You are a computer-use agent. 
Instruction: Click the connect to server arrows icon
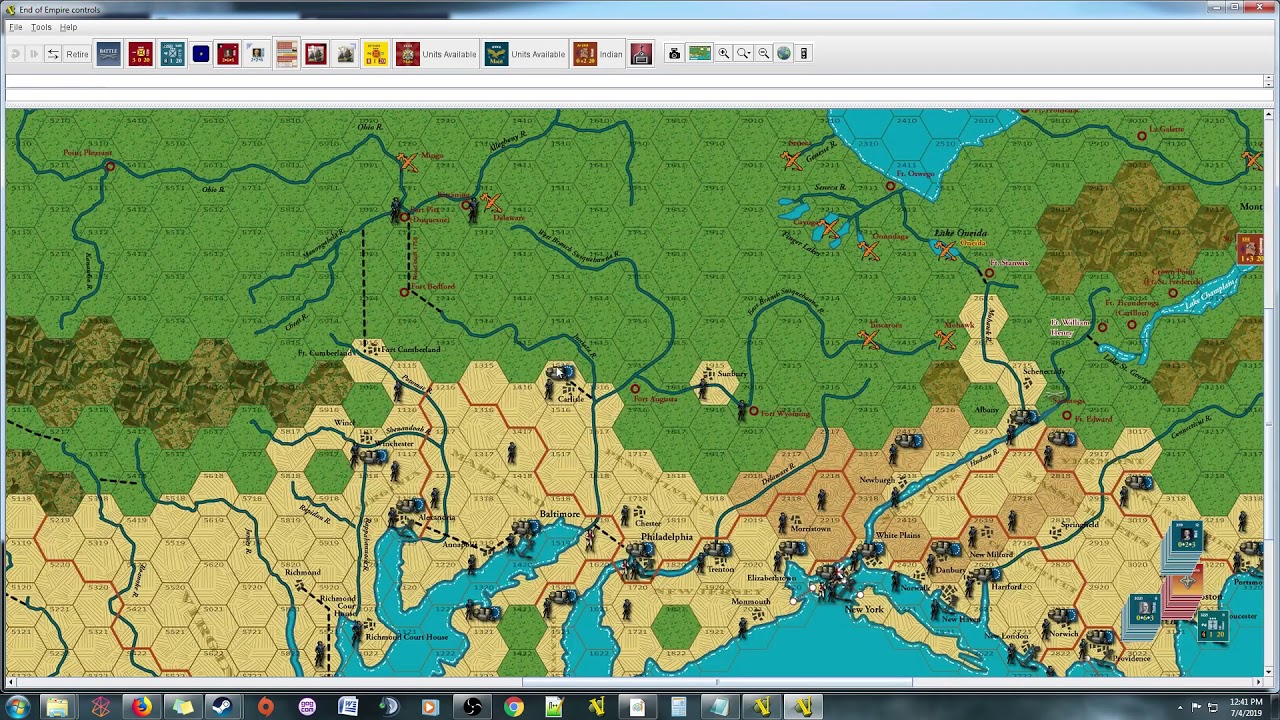tap(53, 54)
